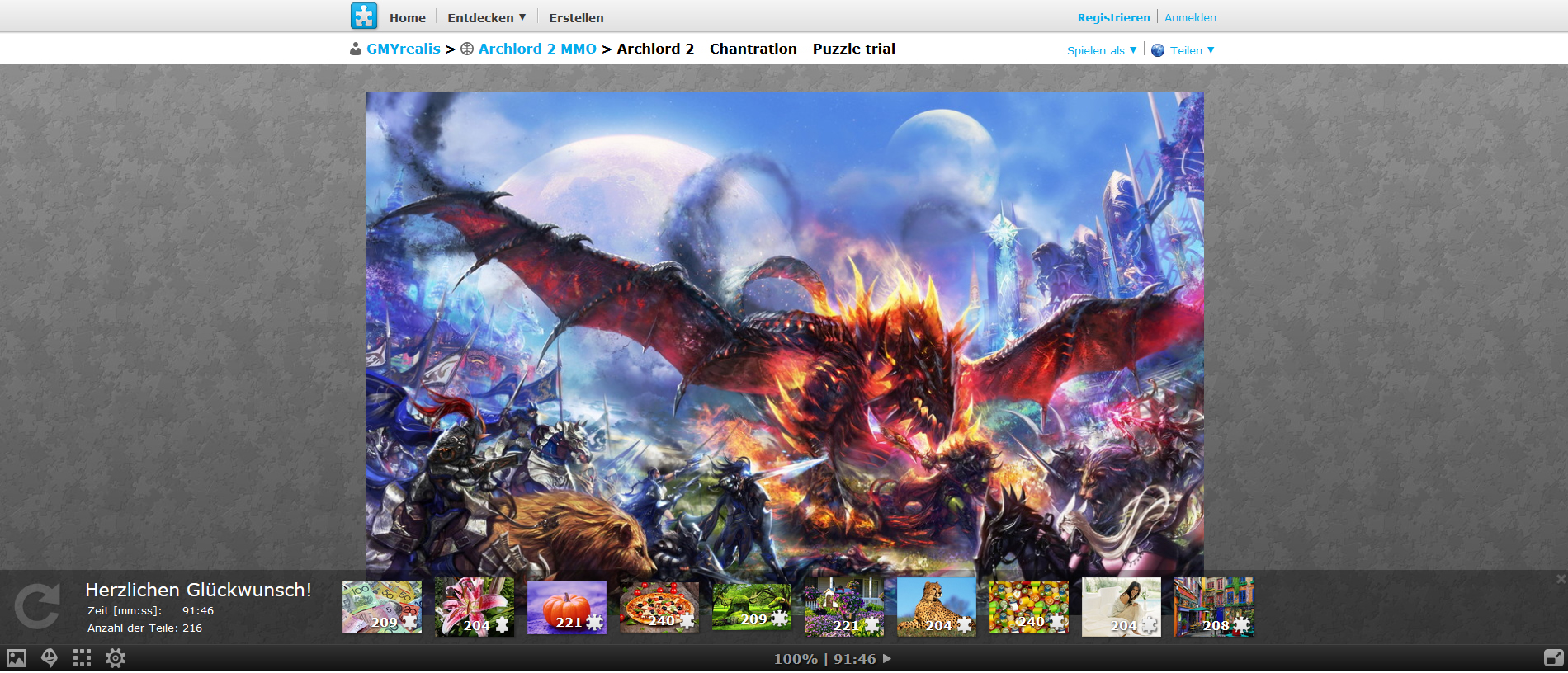Toggle the ghost image helper
1568x673 pixels.
pos(50,658)
